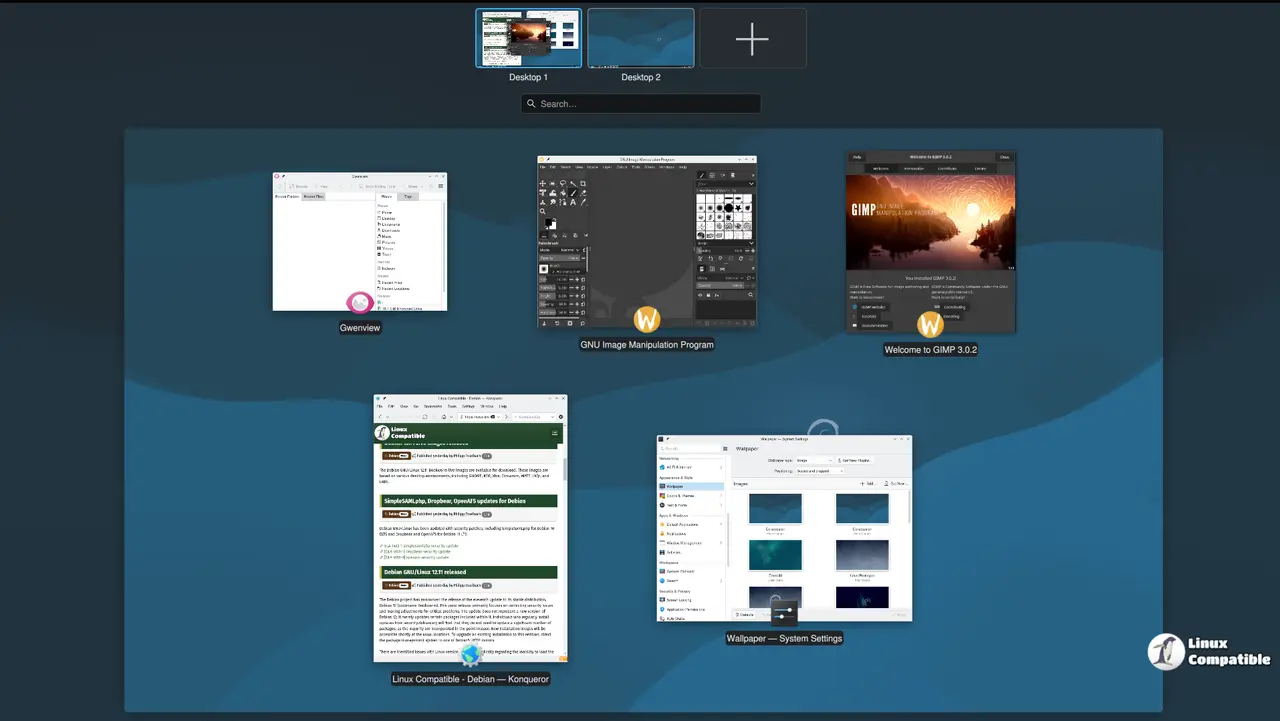Click GIMP's foreground color swatch

(x=547, y=220)
